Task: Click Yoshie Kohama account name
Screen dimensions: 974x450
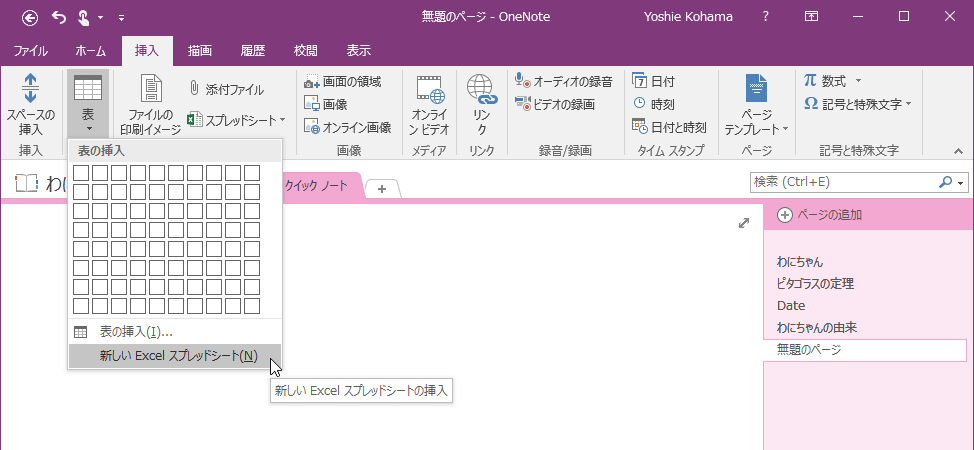Action: (x=690, y=17)
